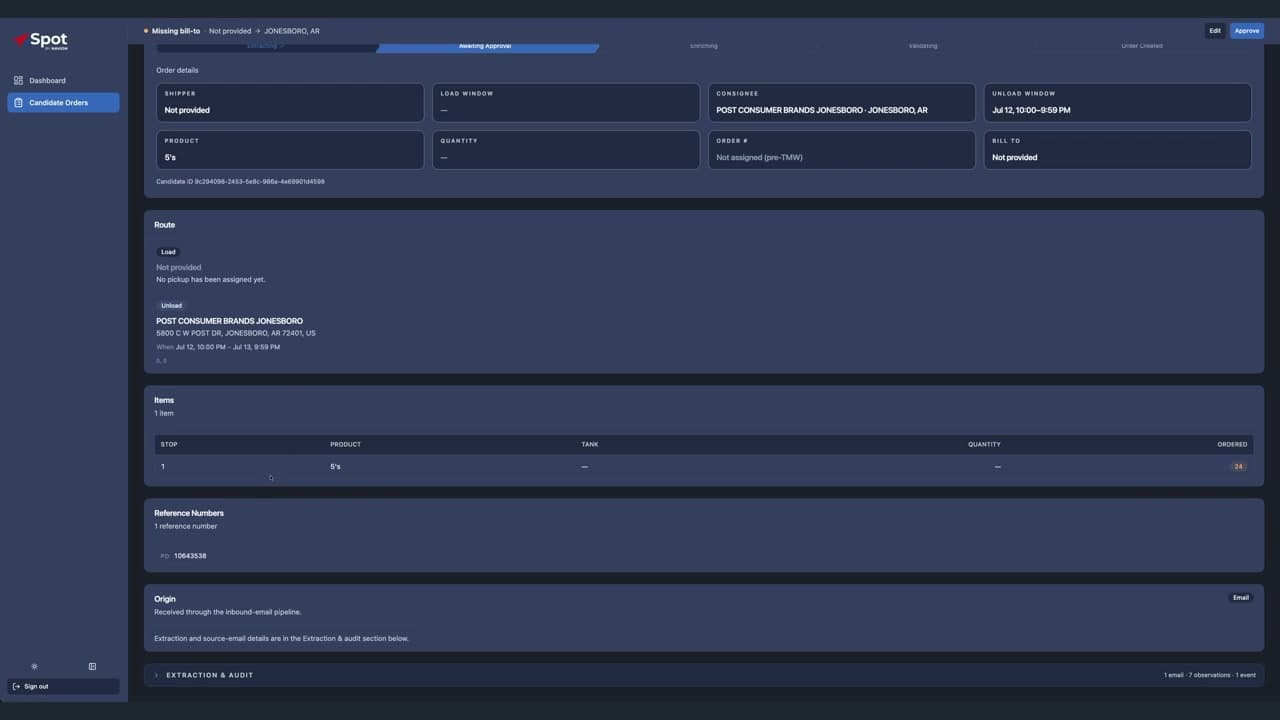Click the Spot logo
Screen dimensions: 1280x720
[x=41, y=40]
